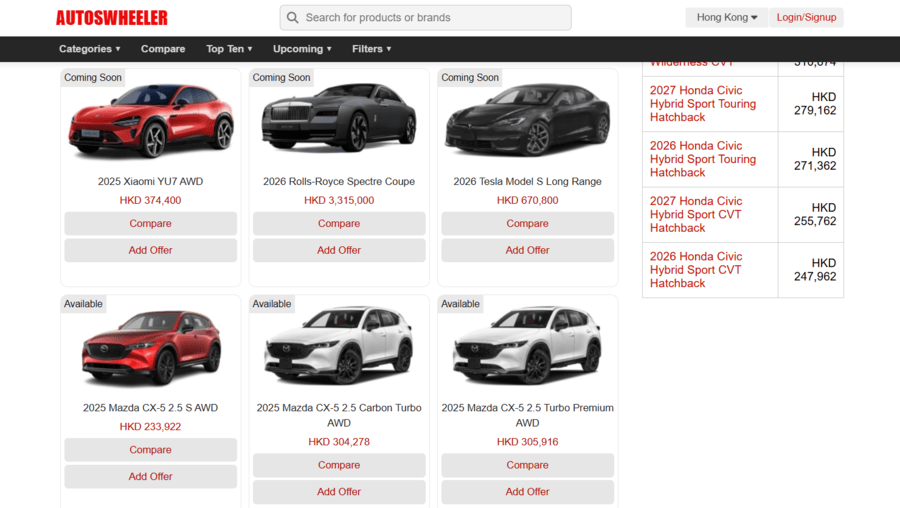This screenshot has height=508, width=900.
Task: Click Available badge on Mazda Turbo Premium card
Action: (460, 304)
